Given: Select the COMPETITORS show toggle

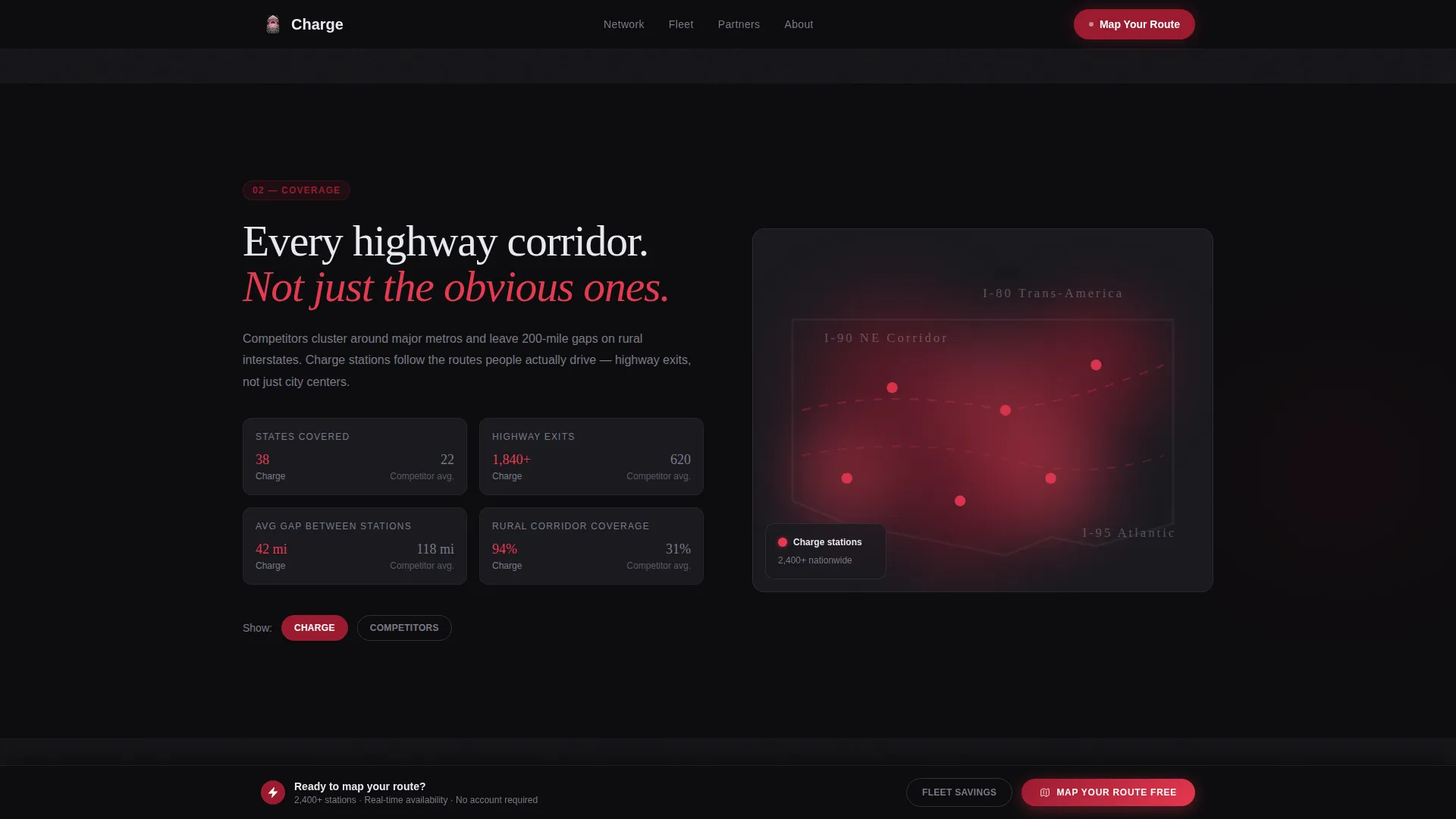Looking at the screenshot, I should pyautogui.click(x=404, y=628).
